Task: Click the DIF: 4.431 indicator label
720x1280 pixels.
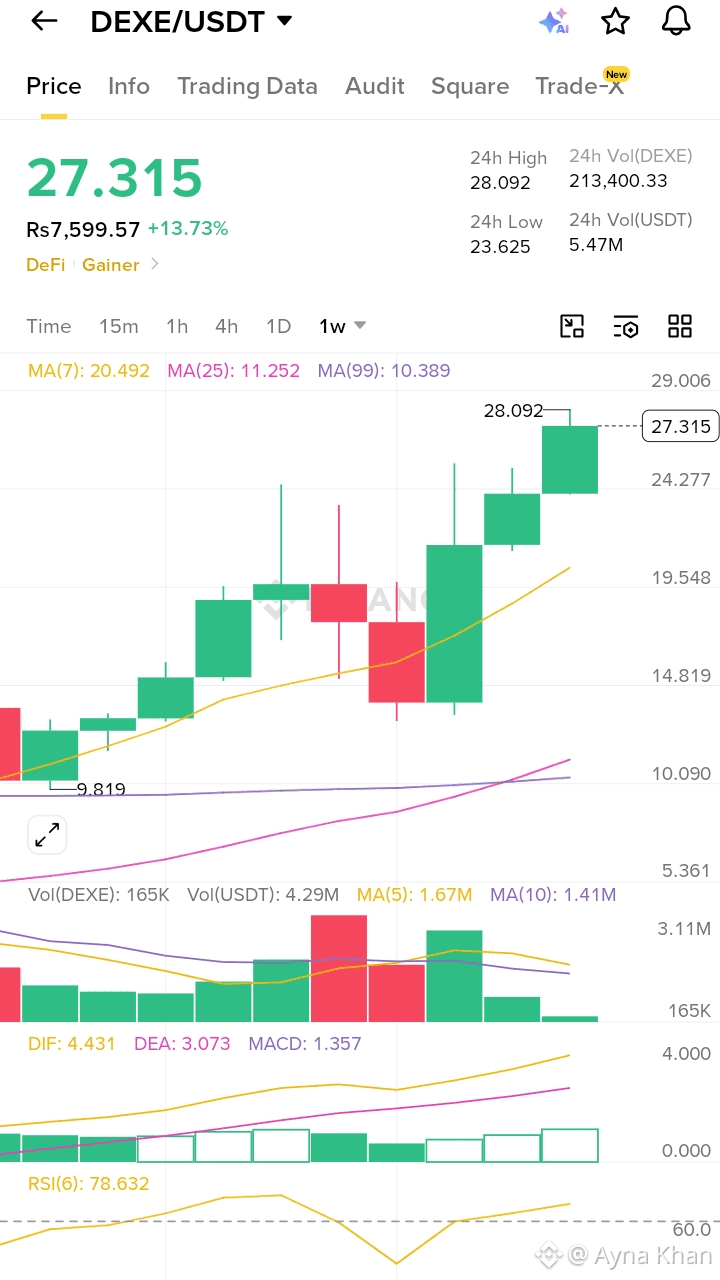Action: point(72,1044)
